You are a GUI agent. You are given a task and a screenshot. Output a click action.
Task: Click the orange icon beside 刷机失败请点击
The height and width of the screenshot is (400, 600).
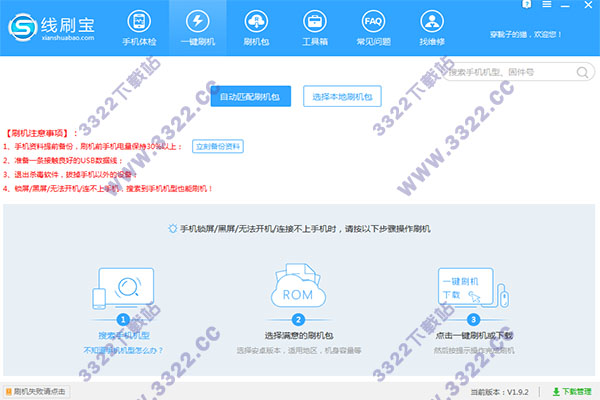click(8, 392)
